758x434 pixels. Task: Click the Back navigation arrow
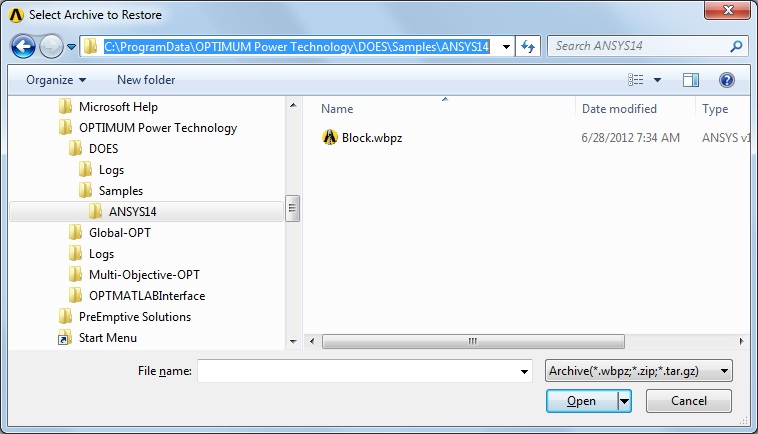point(23,47)
